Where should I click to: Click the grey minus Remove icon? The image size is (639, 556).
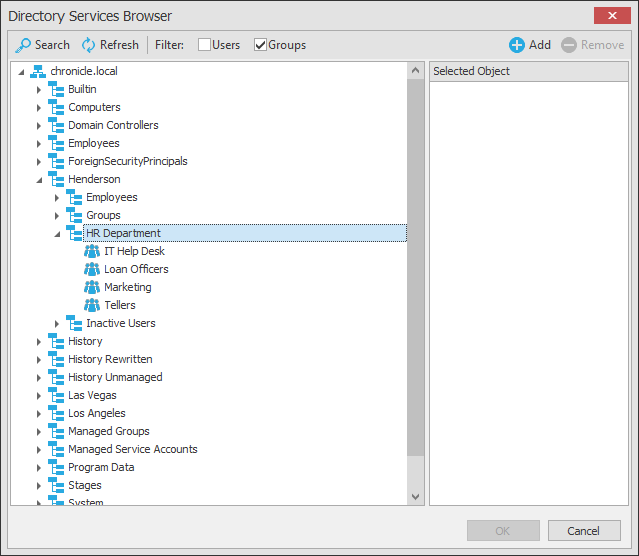pos(568,45)
